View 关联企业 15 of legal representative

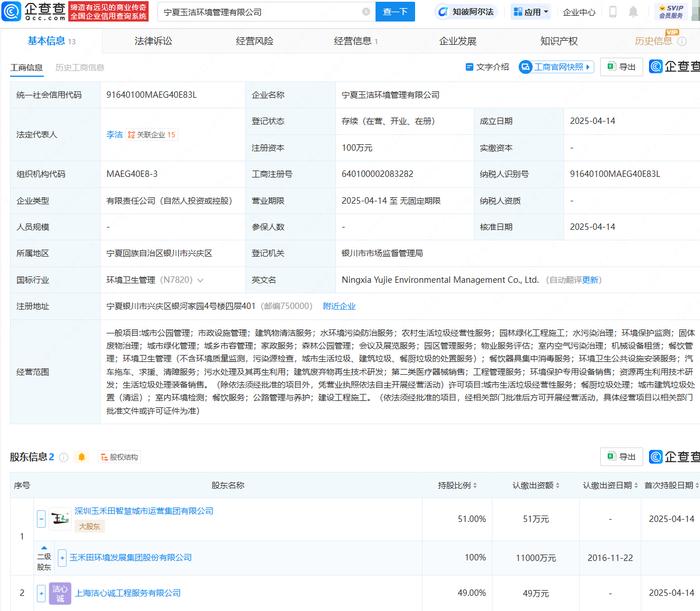(x=152, y=134)
